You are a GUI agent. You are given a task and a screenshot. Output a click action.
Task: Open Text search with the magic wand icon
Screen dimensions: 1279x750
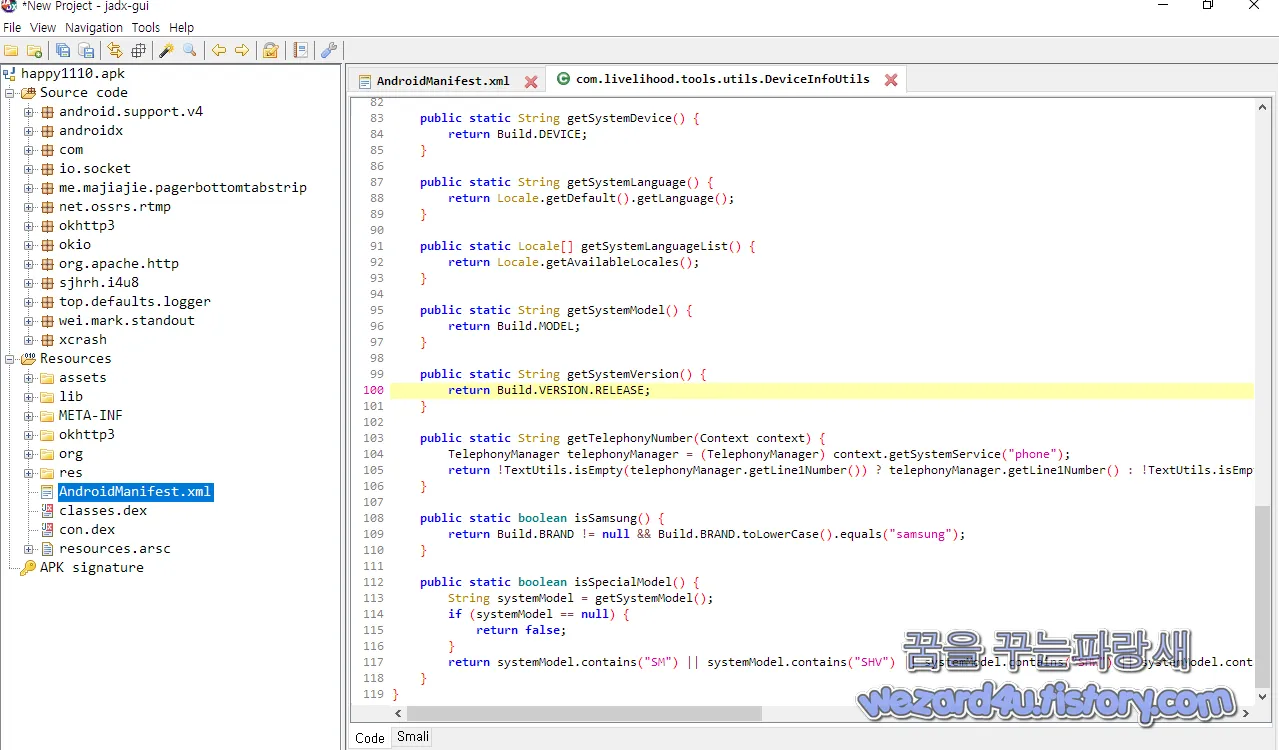(x=167, y=50)
